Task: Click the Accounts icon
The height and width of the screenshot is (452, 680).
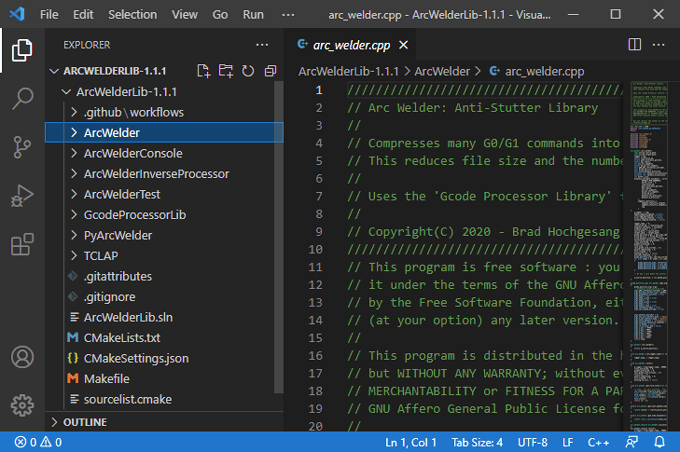Action: click(x=22, y=357)
